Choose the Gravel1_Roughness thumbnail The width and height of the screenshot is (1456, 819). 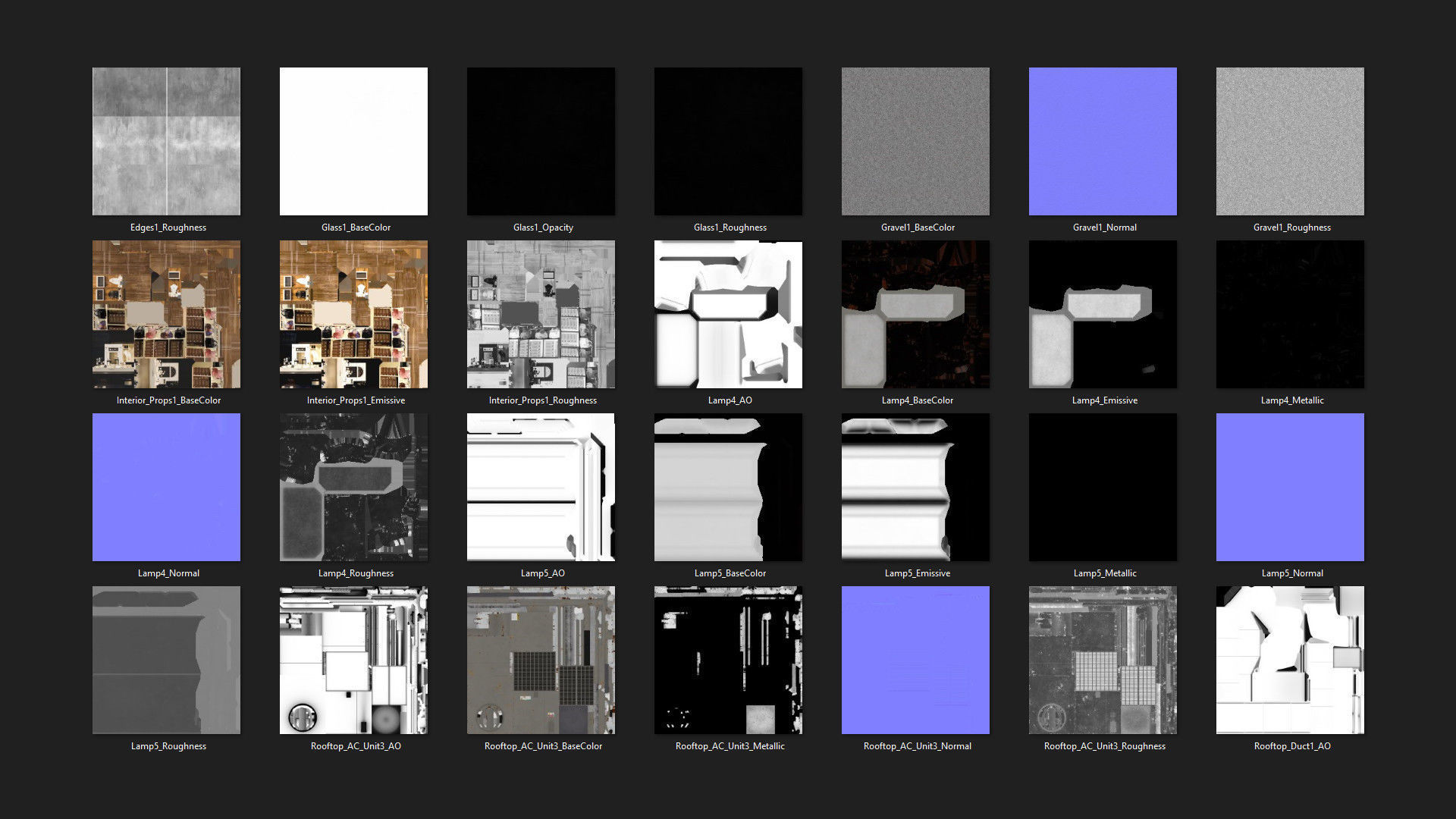(x=1290, y=141)
